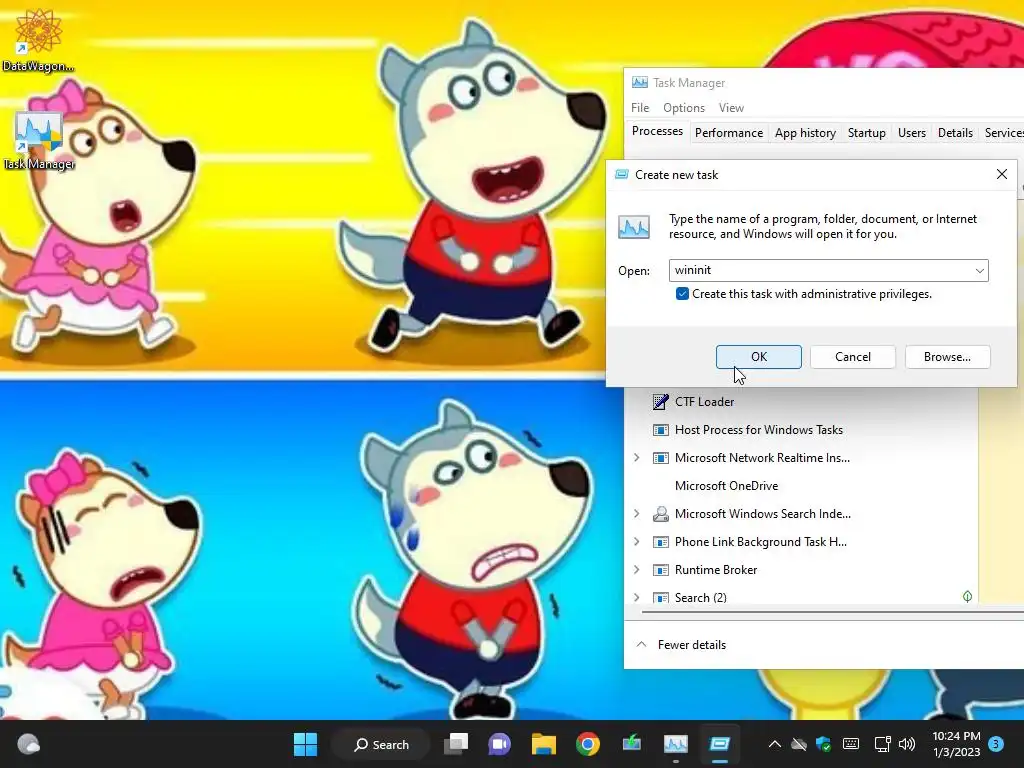
Task: Open notification center badge showing 3
Action: tap(996, 744)
